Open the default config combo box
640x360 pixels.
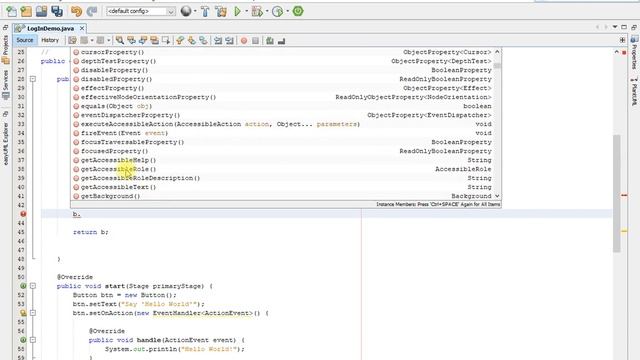point(141,11)
